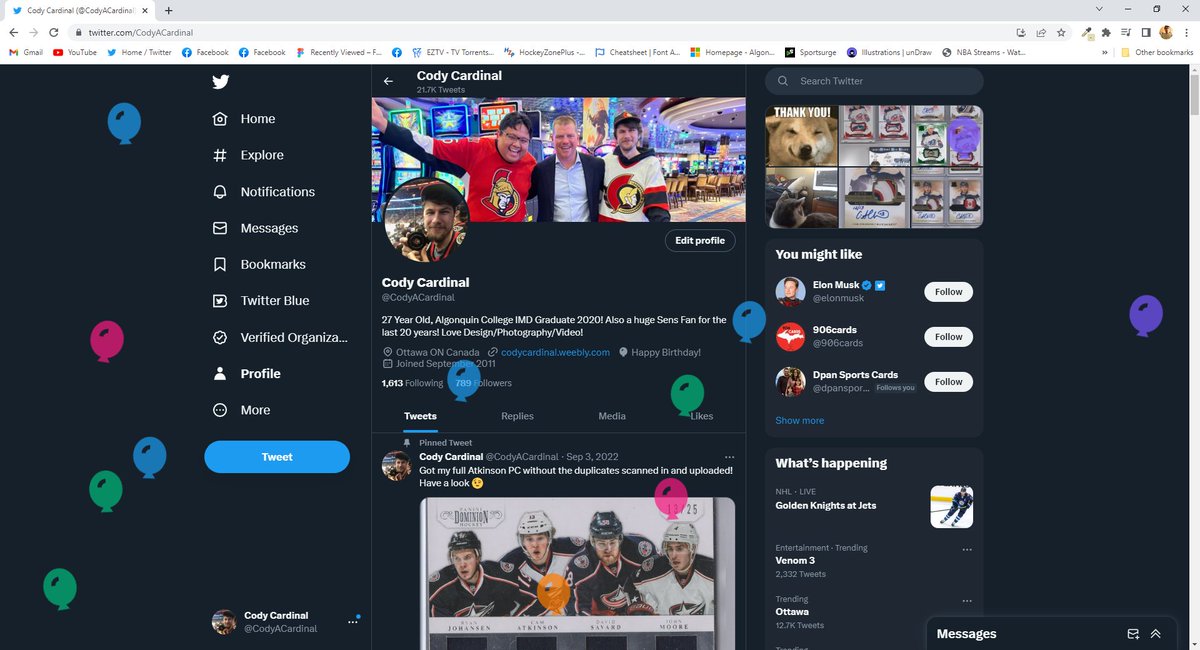The width and height of the screenshot is (1200, 650).
Task: Open Other bookmarks folder
Action: [x=1157, y=52]
